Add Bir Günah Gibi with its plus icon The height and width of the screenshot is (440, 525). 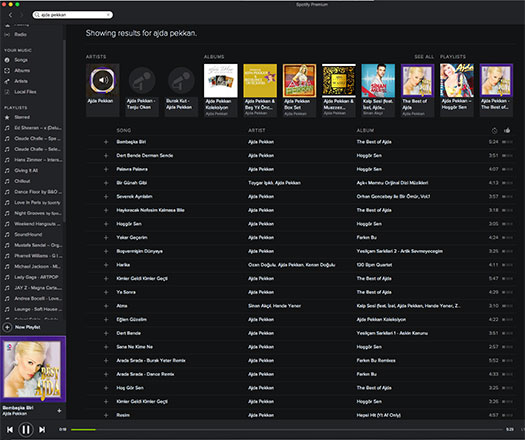point(106,183)
